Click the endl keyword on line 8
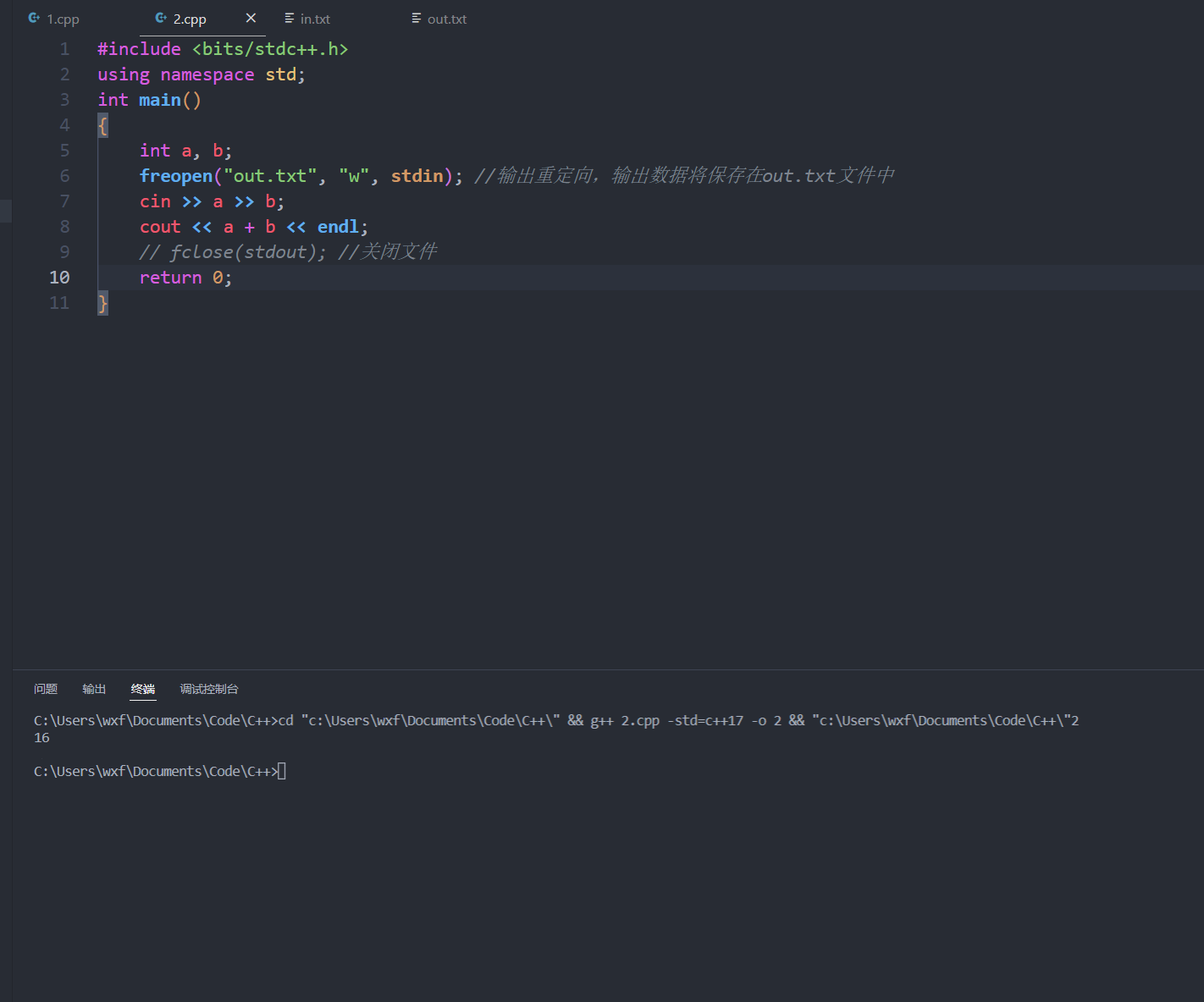Screen dimensions: 1204x1002 [338, 226]
